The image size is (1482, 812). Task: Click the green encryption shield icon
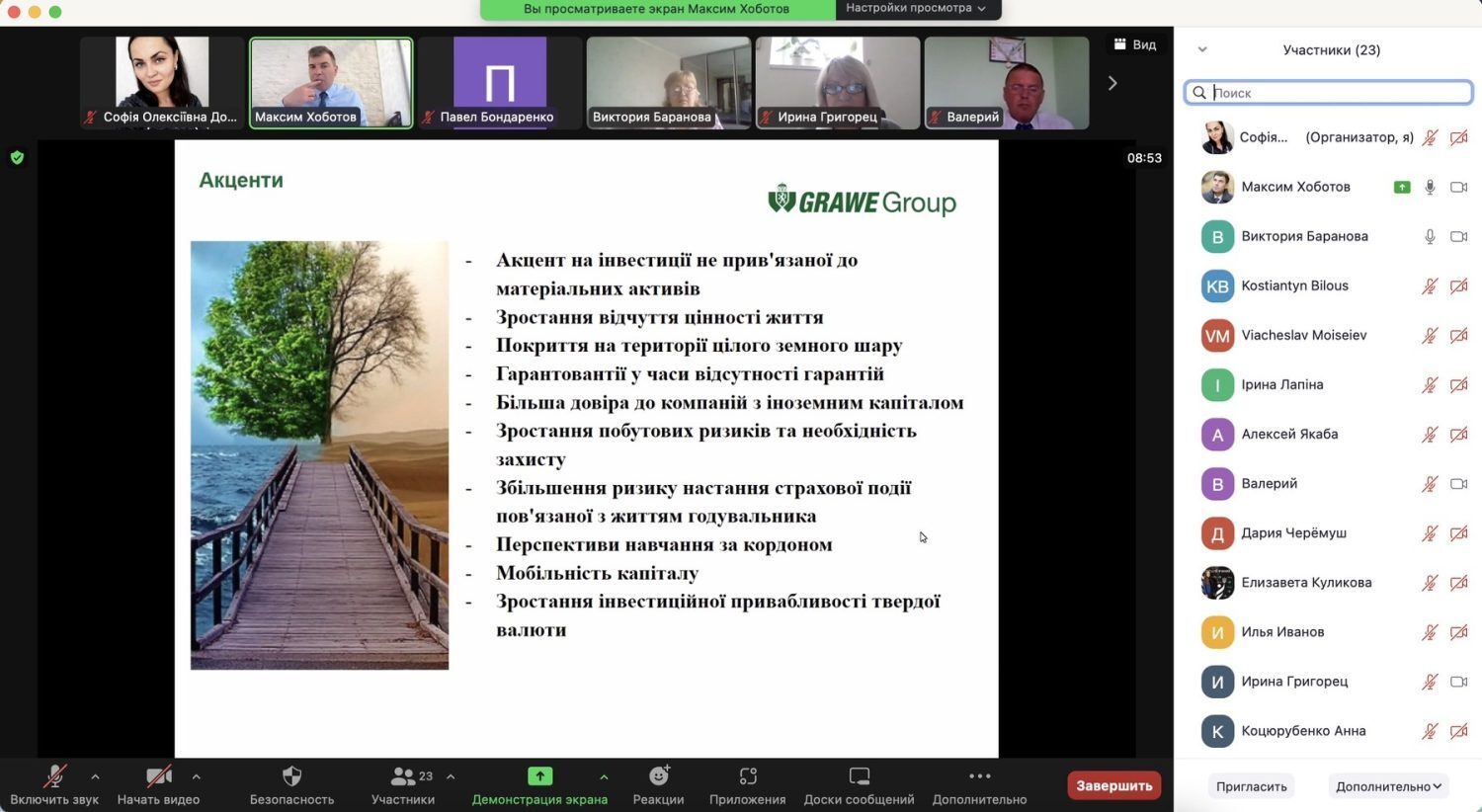click(17, 157)
